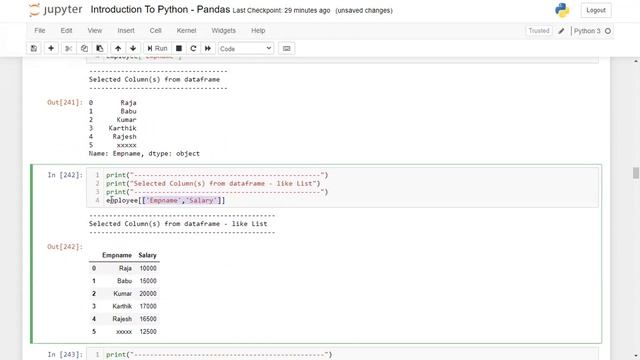Open the View menu
The height and width of the screenshot is (360, 640).
[95, 31]
